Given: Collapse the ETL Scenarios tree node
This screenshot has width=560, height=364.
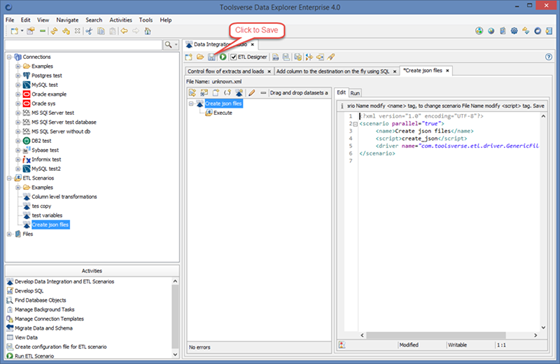Looking at the screenshot, I should click(x=9, y=178).
